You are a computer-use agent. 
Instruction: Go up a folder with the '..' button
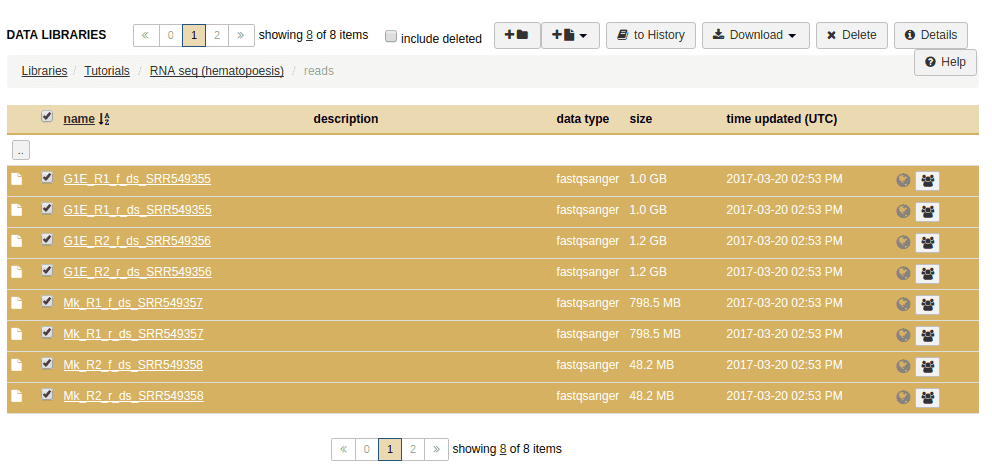(x=21, y=150)
